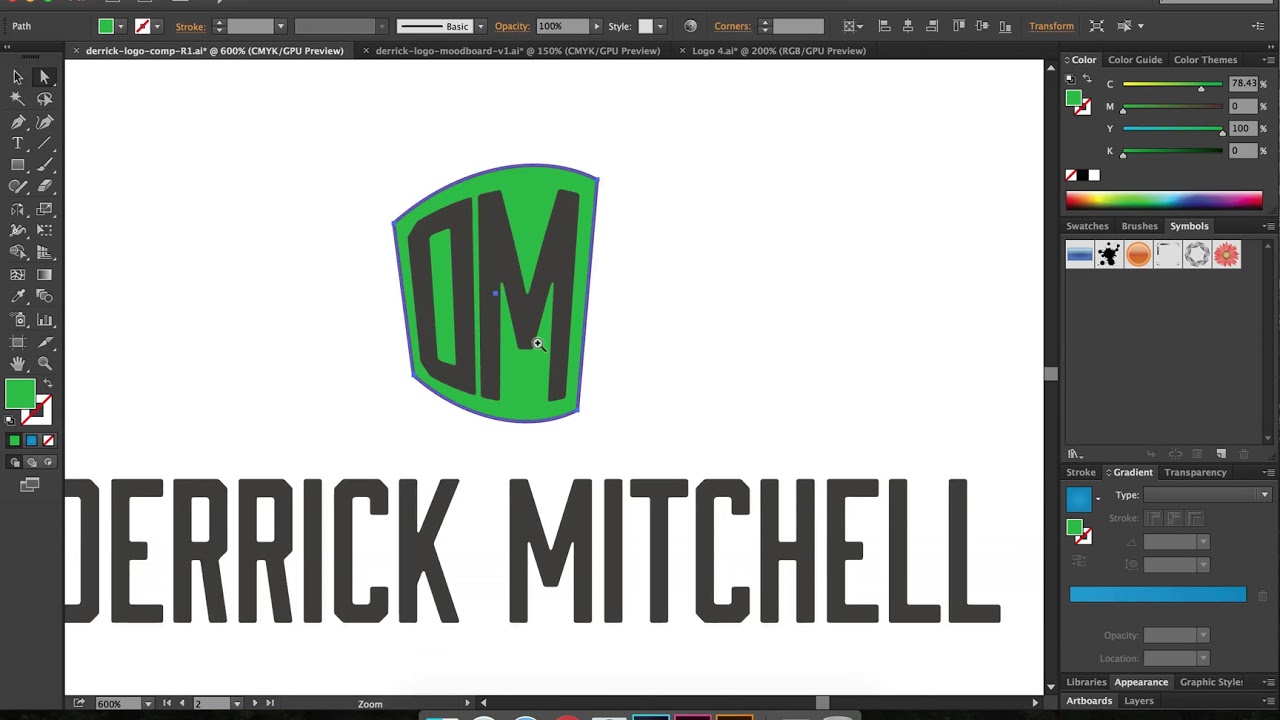Select the Column Graph tool

tap(44, 320)
